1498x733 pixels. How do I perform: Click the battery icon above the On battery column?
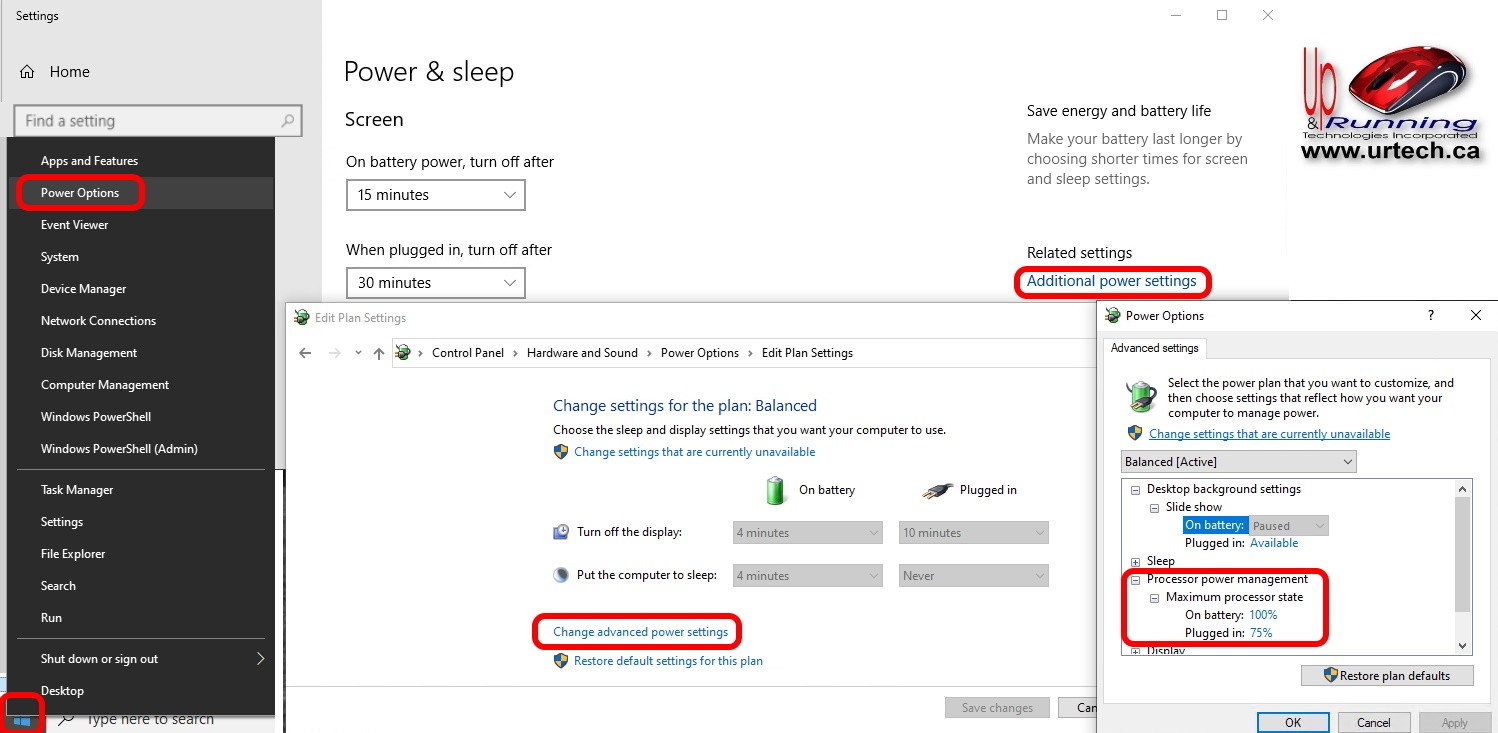coord(775,489)
